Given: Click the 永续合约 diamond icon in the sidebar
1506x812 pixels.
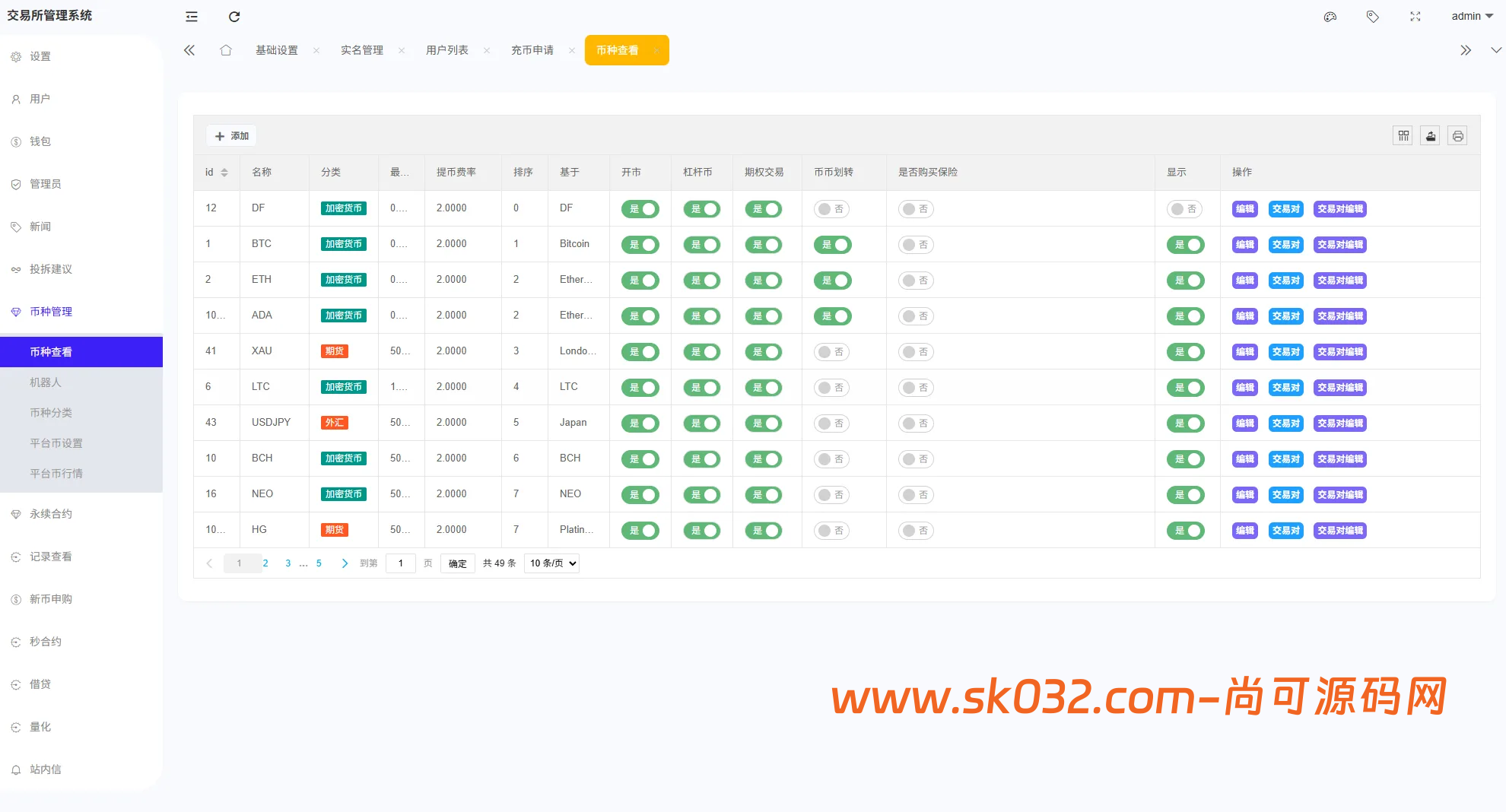Looking at the screenshot, I should [16, 515].
